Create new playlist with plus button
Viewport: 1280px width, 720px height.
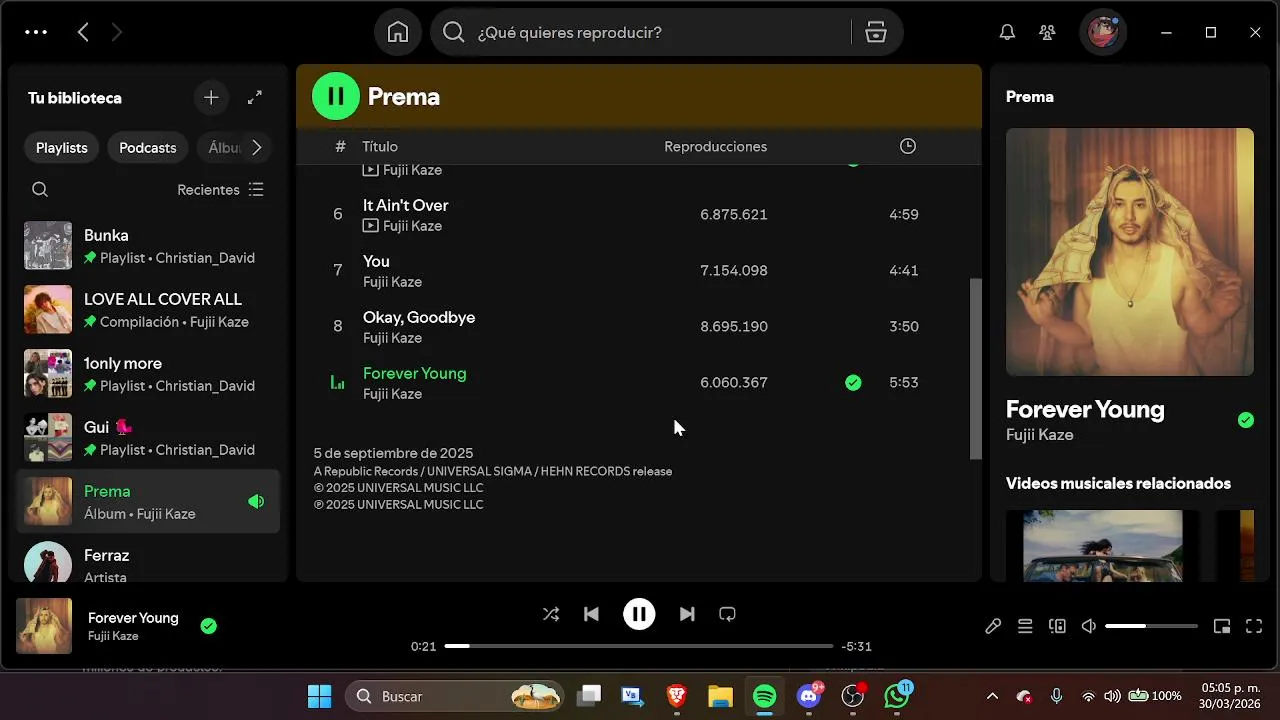(211, 97)
